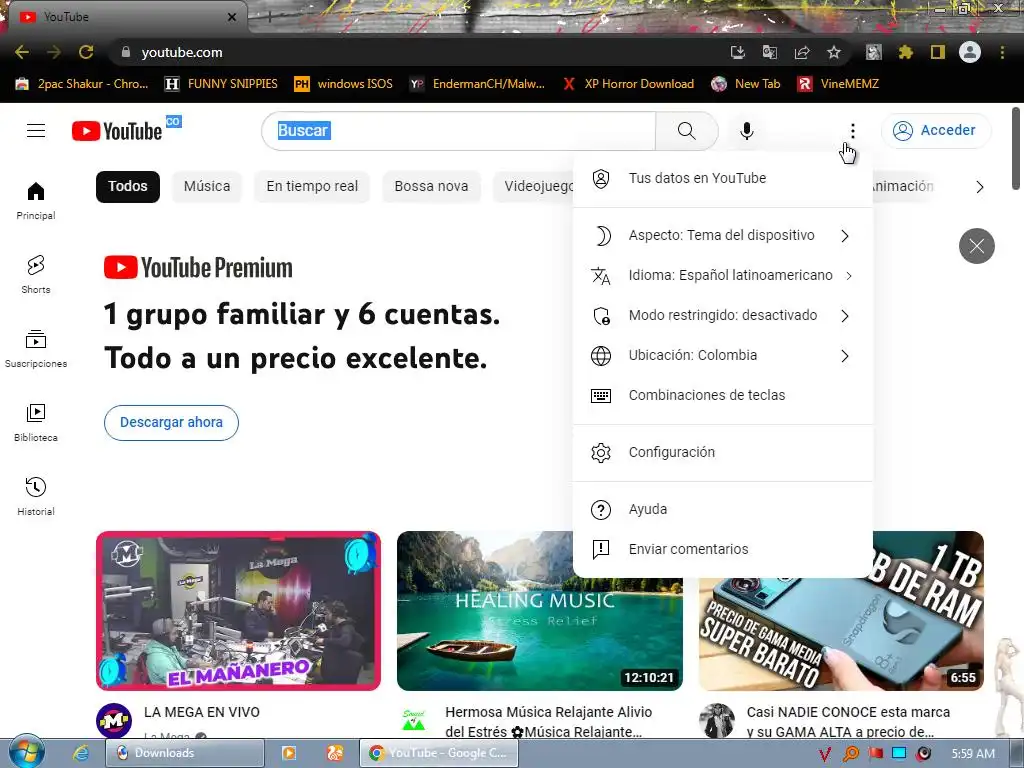Select the Bossa nova chip
The width and height of the screenshot is (1024, 768).
click(431, 186)
